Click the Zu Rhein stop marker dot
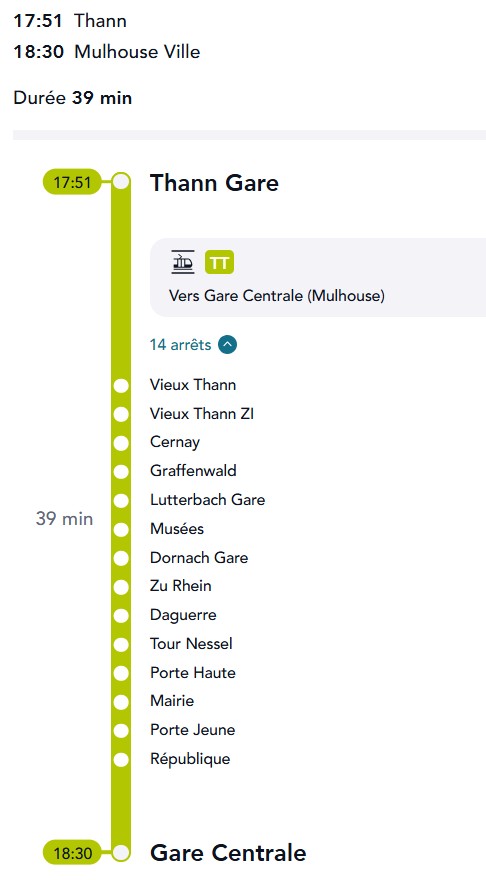This screenshot has height=880, width=486. coord(121,587)
